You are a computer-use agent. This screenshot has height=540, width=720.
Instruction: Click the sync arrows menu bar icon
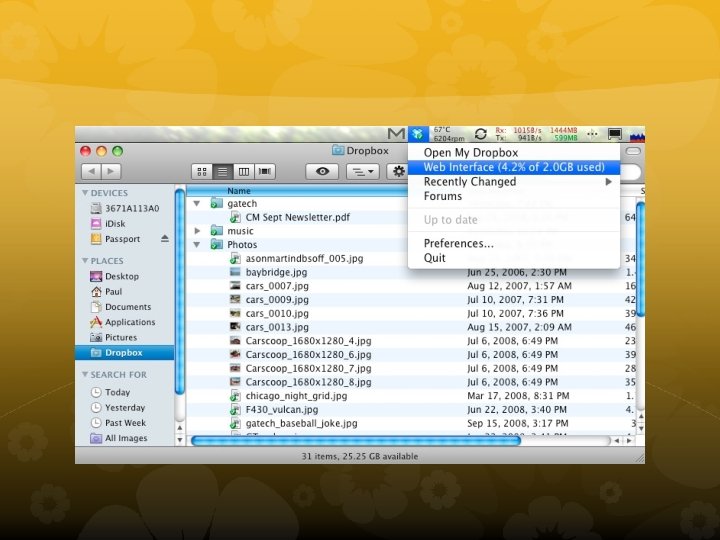click(480, 134)
